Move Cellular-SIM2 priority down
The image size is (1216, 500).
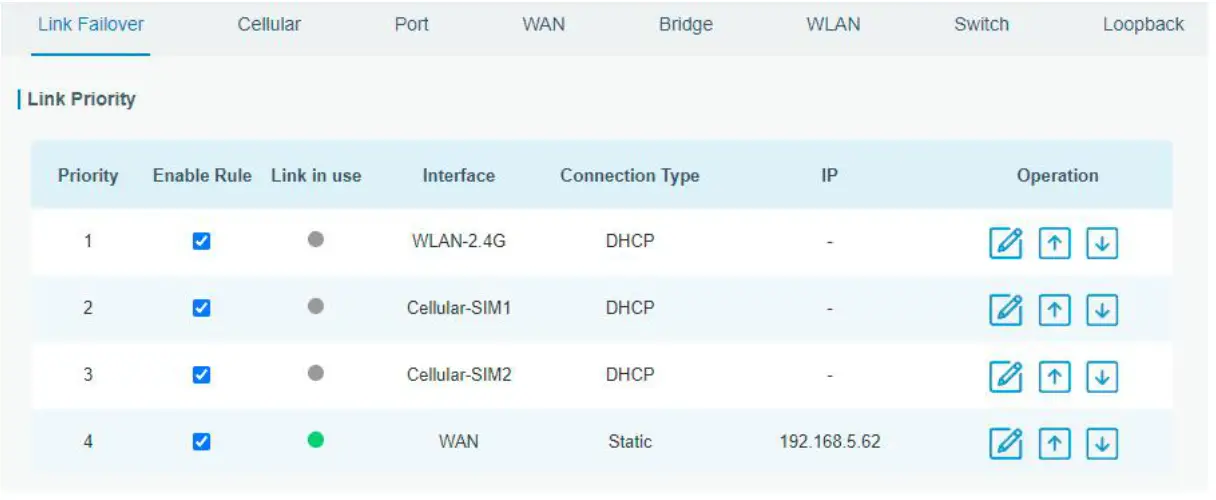coord(1101,376)
